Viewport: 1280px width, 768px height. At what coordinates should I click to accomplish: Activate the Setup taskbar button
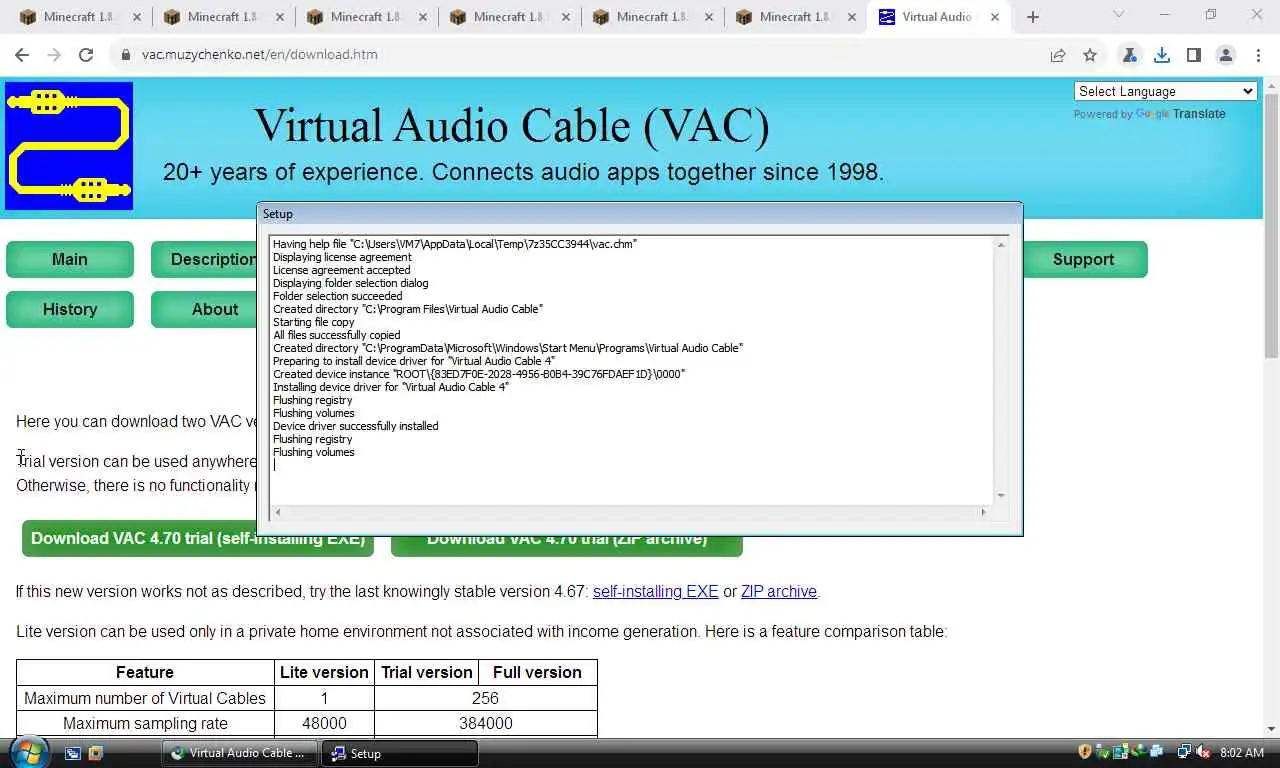[400, 753]
